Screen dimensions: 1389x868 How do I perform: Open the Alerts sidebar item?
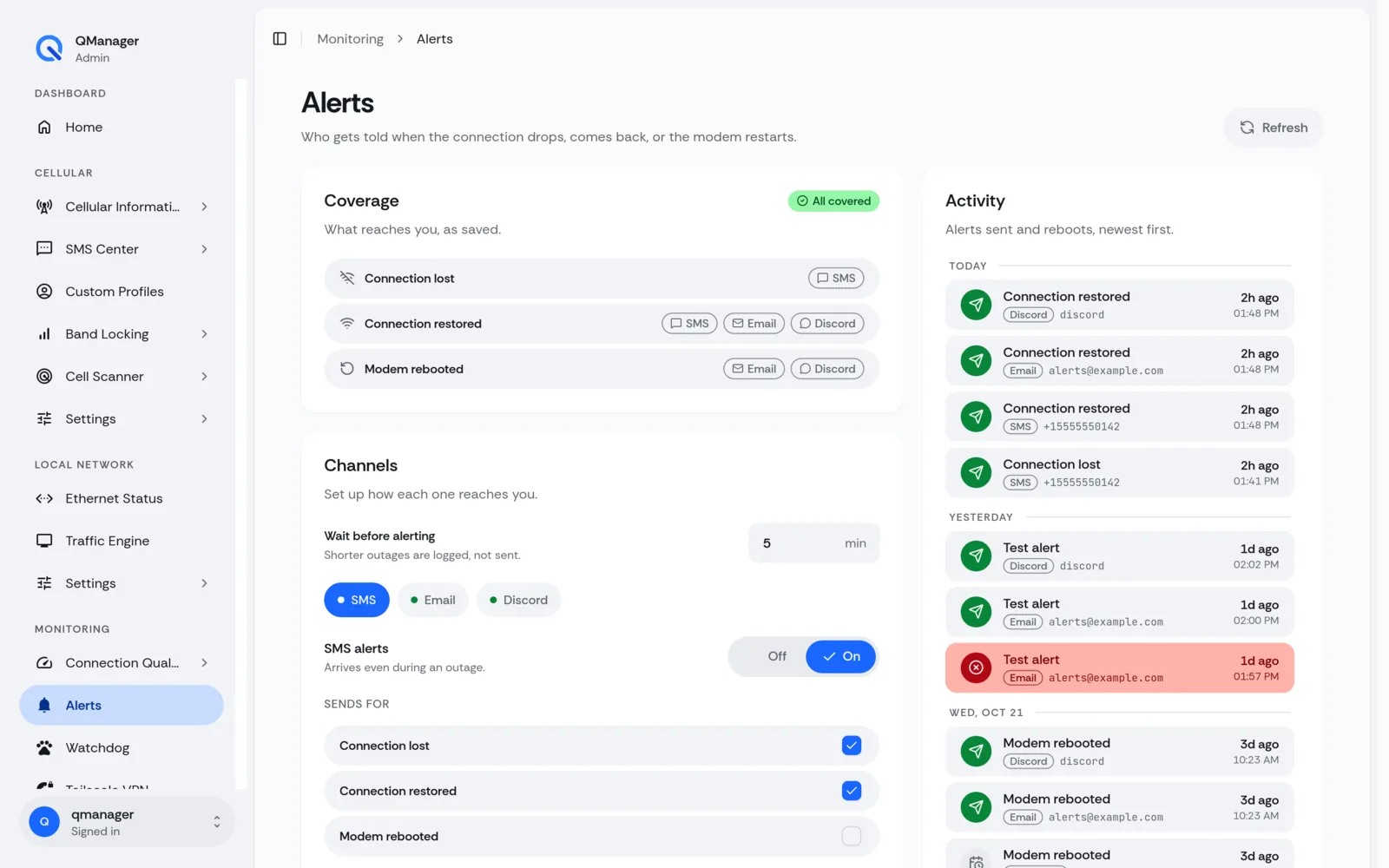(122, 706)
